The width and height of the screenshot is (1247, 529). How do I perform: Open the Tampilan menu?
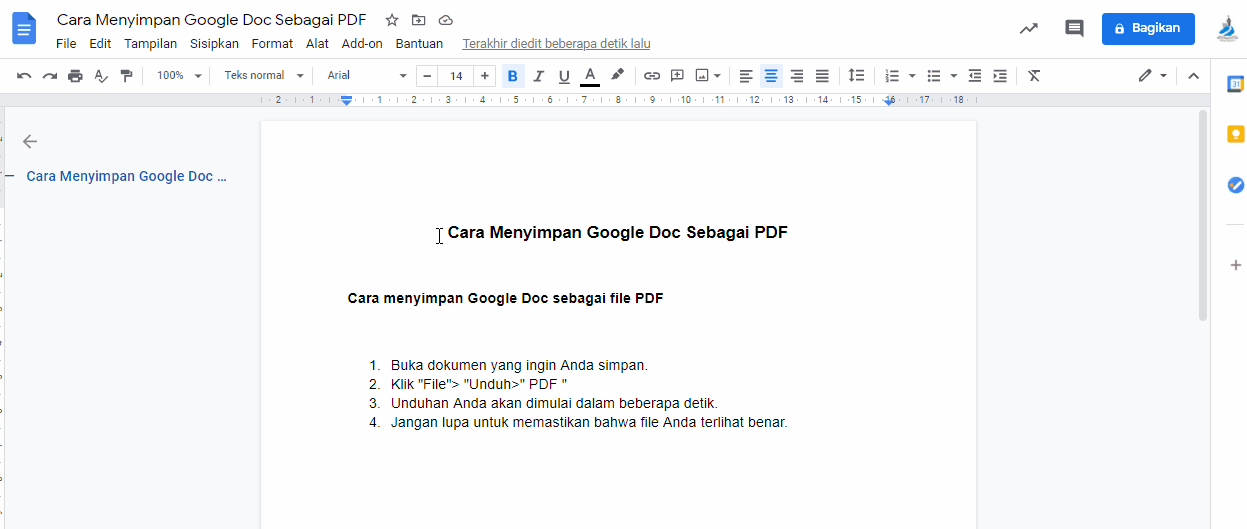tap(151, 44)
